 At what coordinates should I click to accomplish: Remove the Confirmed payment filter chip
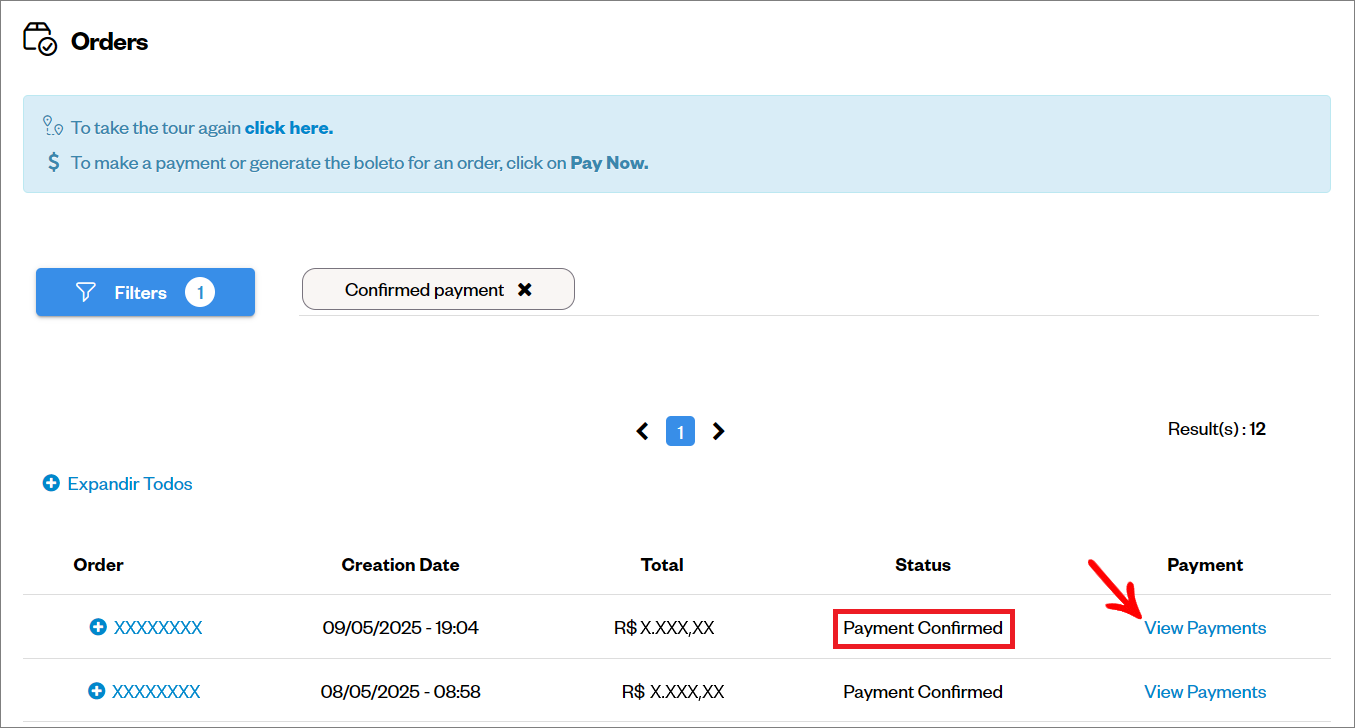[525, 289]
